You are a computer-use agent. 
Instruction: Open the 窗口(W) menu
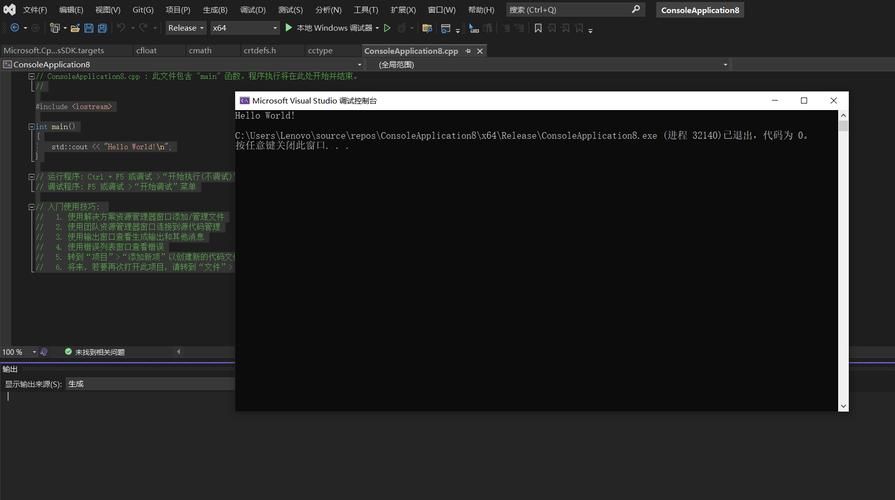[x=441, y=10]
